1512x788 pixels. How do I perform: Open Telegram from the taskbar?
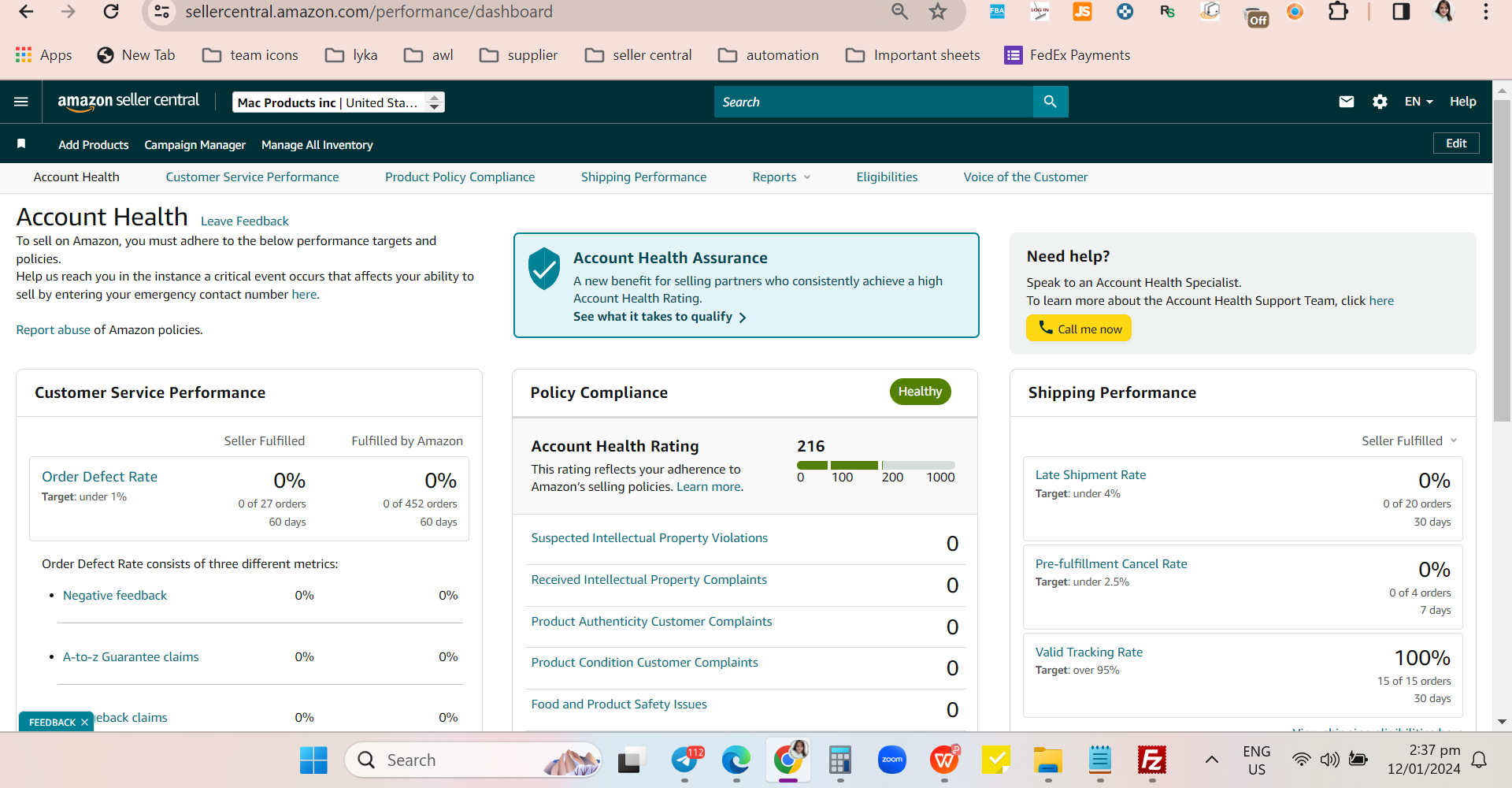coord(684,760)
